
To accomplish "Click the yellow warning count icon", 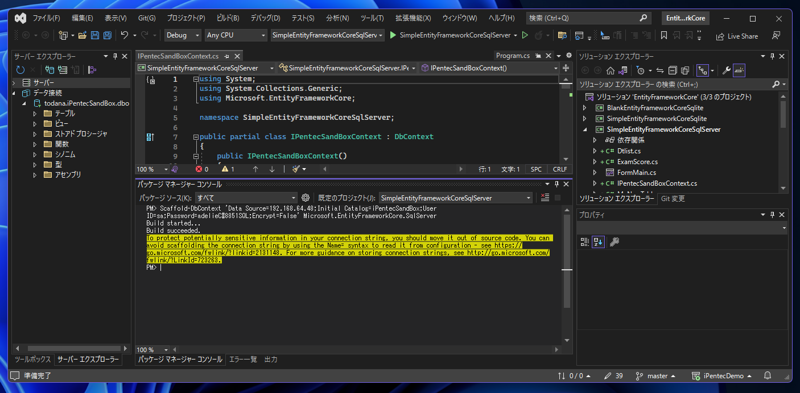I will pos(224,169).
